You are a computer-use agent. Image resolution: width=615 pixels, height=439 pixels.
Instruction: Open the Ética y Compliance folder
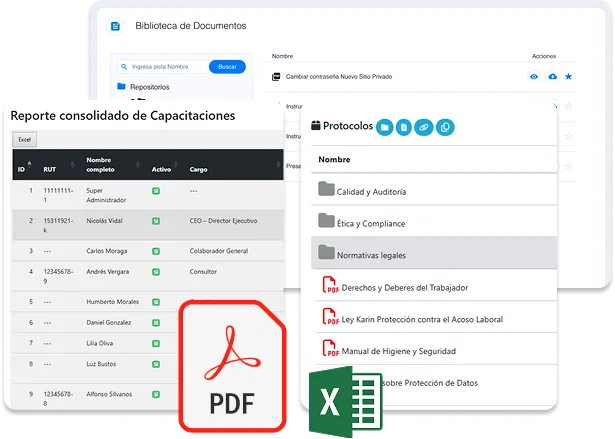click(371, 224)
